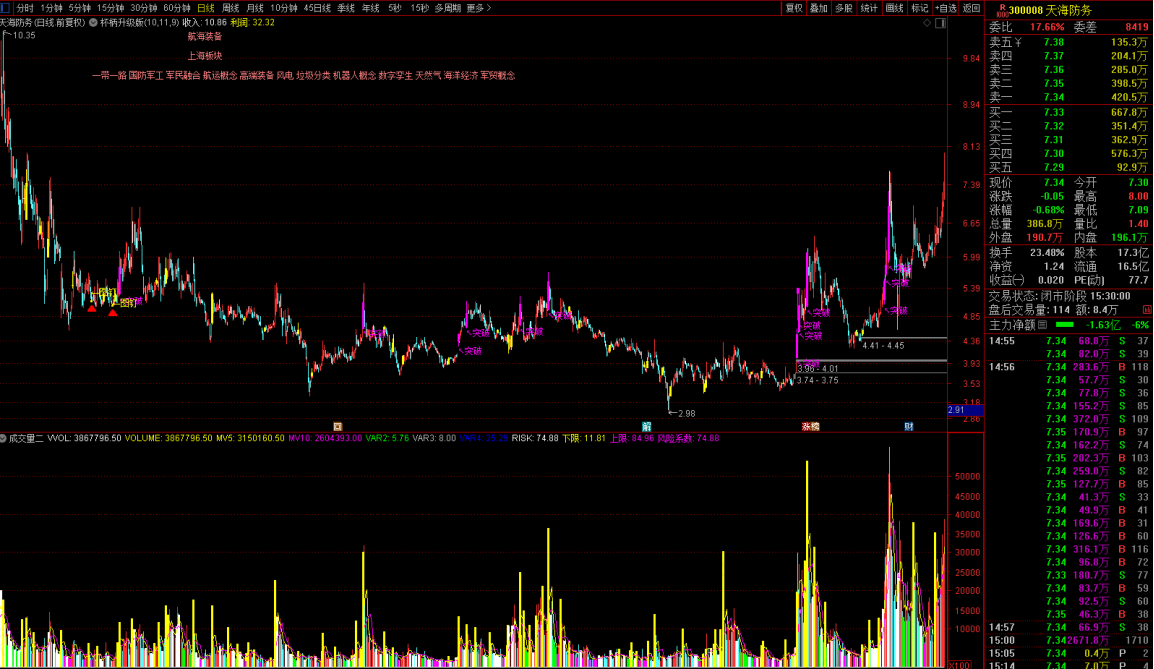The image size is (1154, 669).
Task: Click the R badge beside stock code 300008
Action: (1002, 10)
